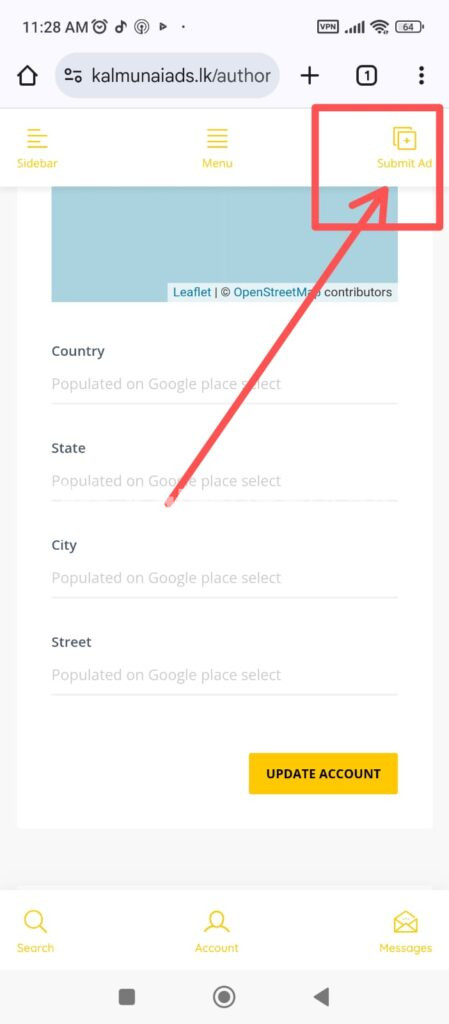Focus the State input field
Image resolution: width=449 pixels, height=1024 pixels.
click(224, 481)
